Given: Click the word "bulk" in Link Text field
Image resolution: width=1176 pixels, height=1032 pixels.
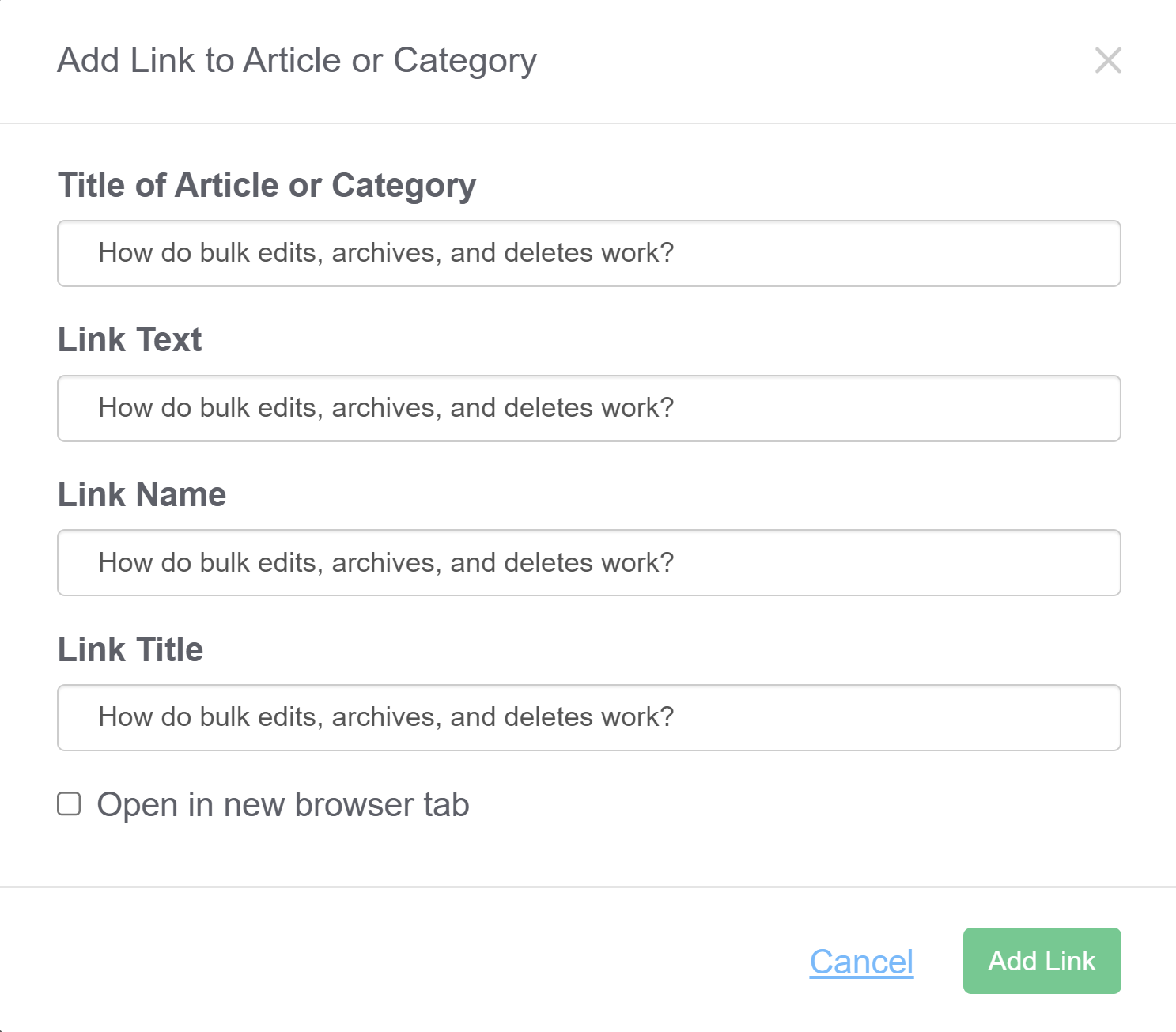Looking at the screenshot, I should 225,408.
